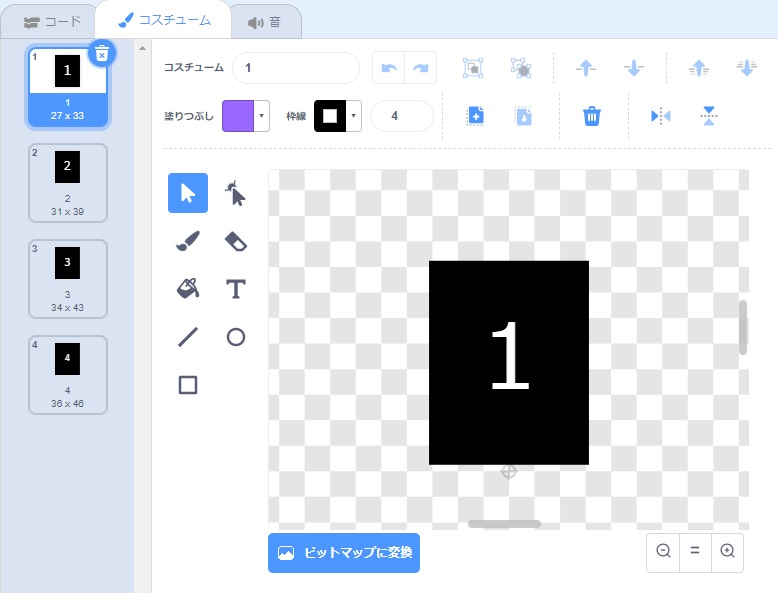This screenshot has width=778, height=593.
Task: Choose the Reshape tool
Action: coord(236,194)
